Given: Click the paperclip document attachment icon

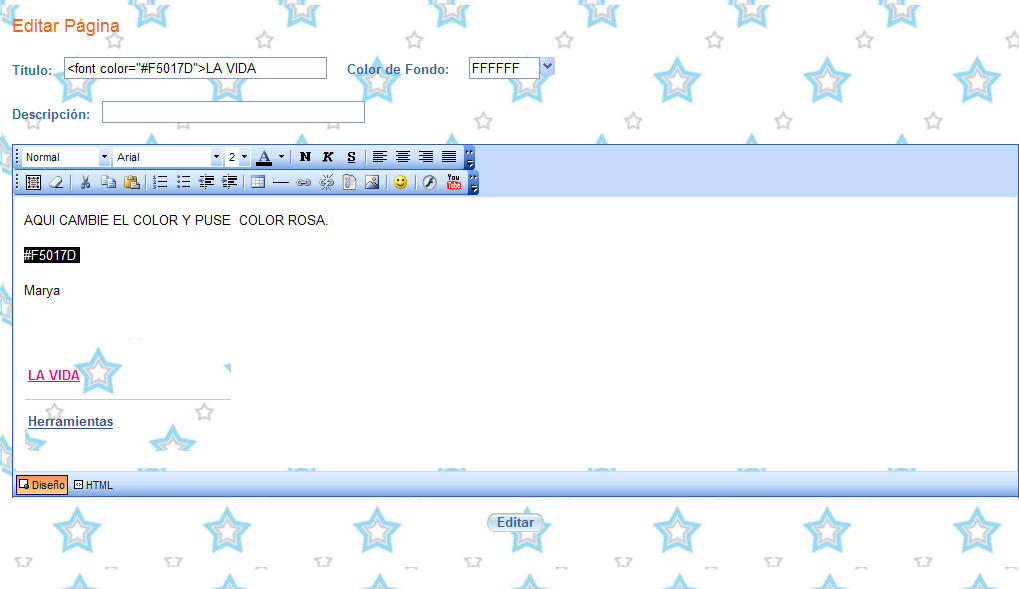Looking at the screenshot, I should 350,183.
